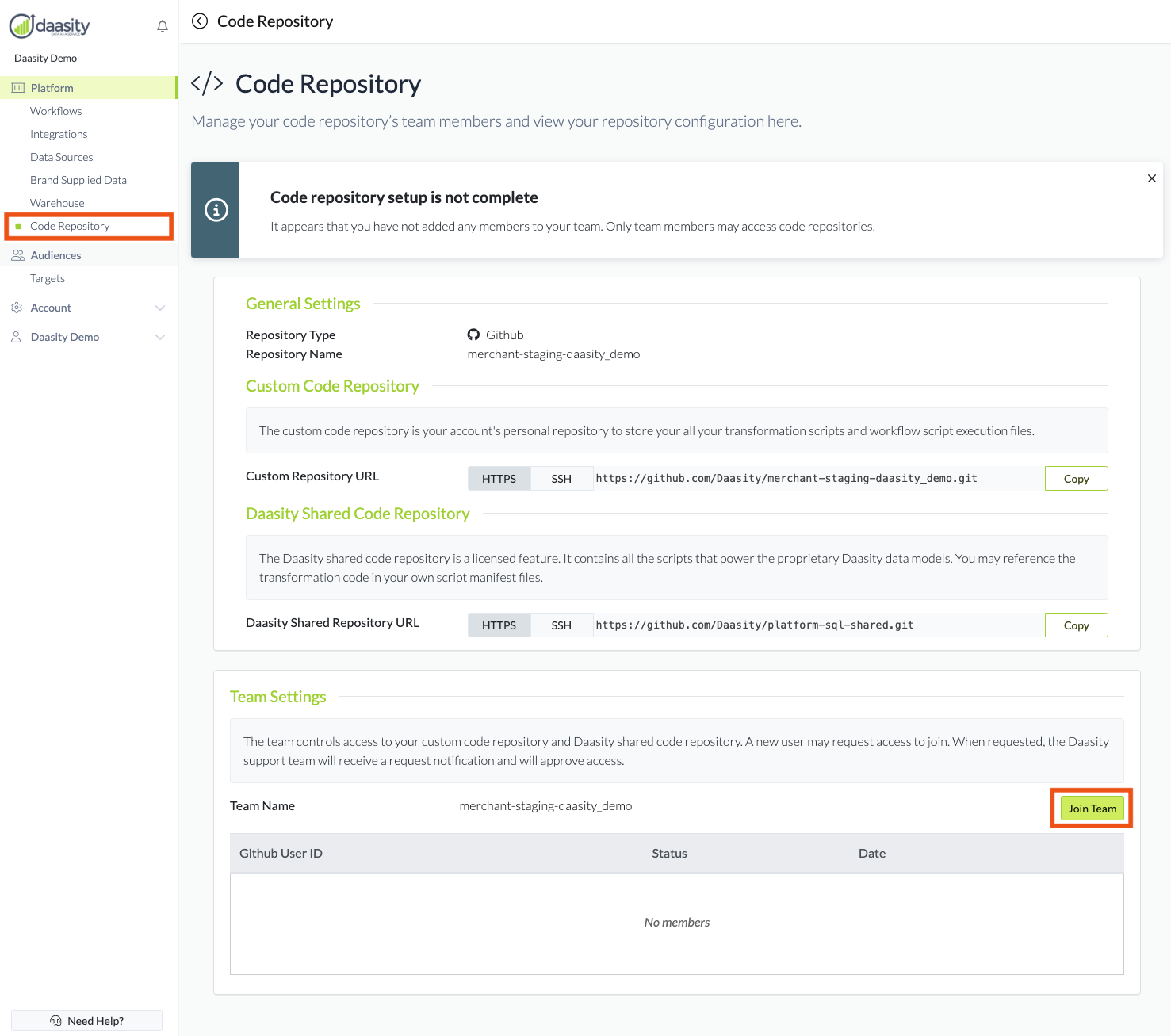Click the Need Help? button
This screenshot has width=1171, height=1036.
click(87, 1021)
